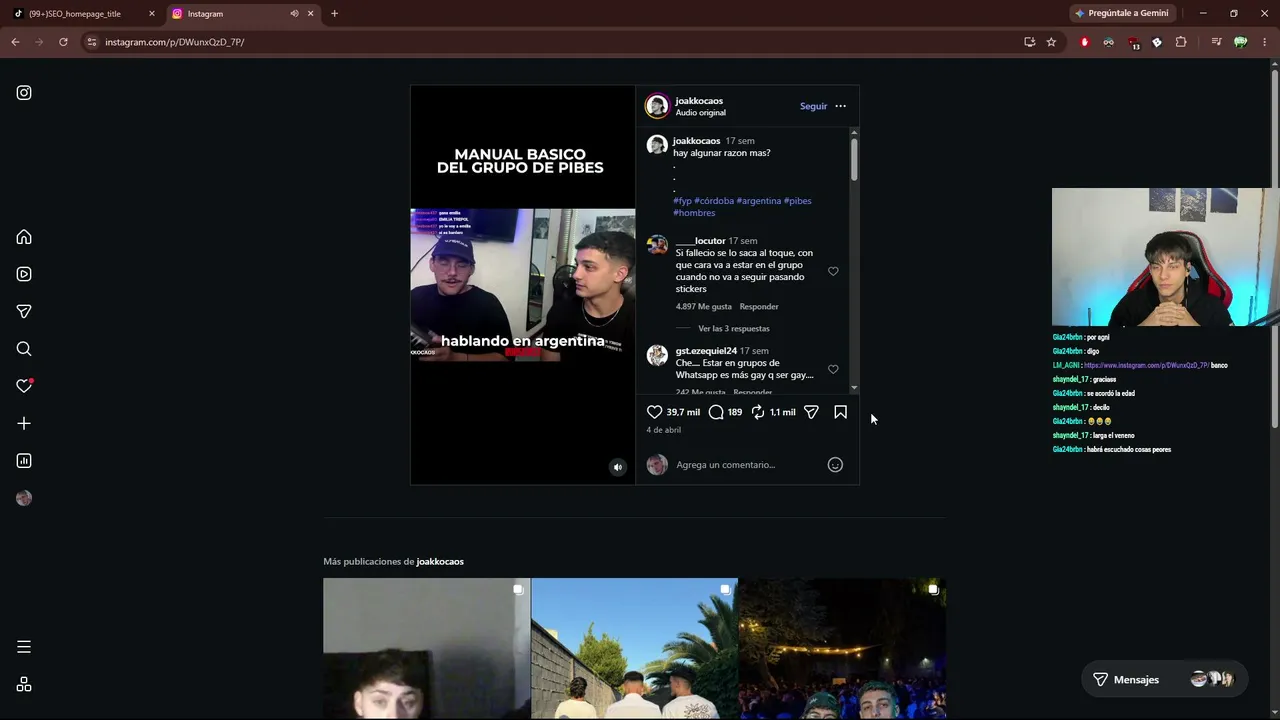Play or pause the reel video
Screen dimensions: 1280x720
tap(522, 285)
